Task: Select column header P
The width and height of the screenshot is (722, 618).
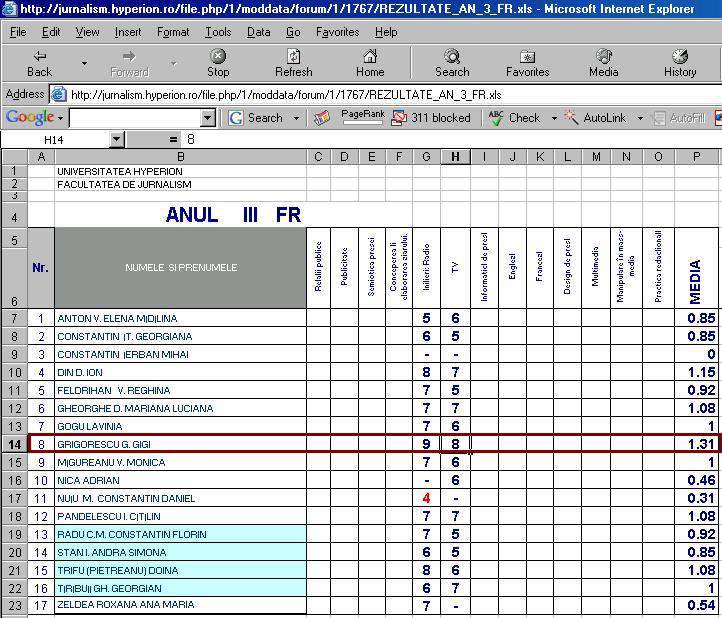Action: pos(696,157)
